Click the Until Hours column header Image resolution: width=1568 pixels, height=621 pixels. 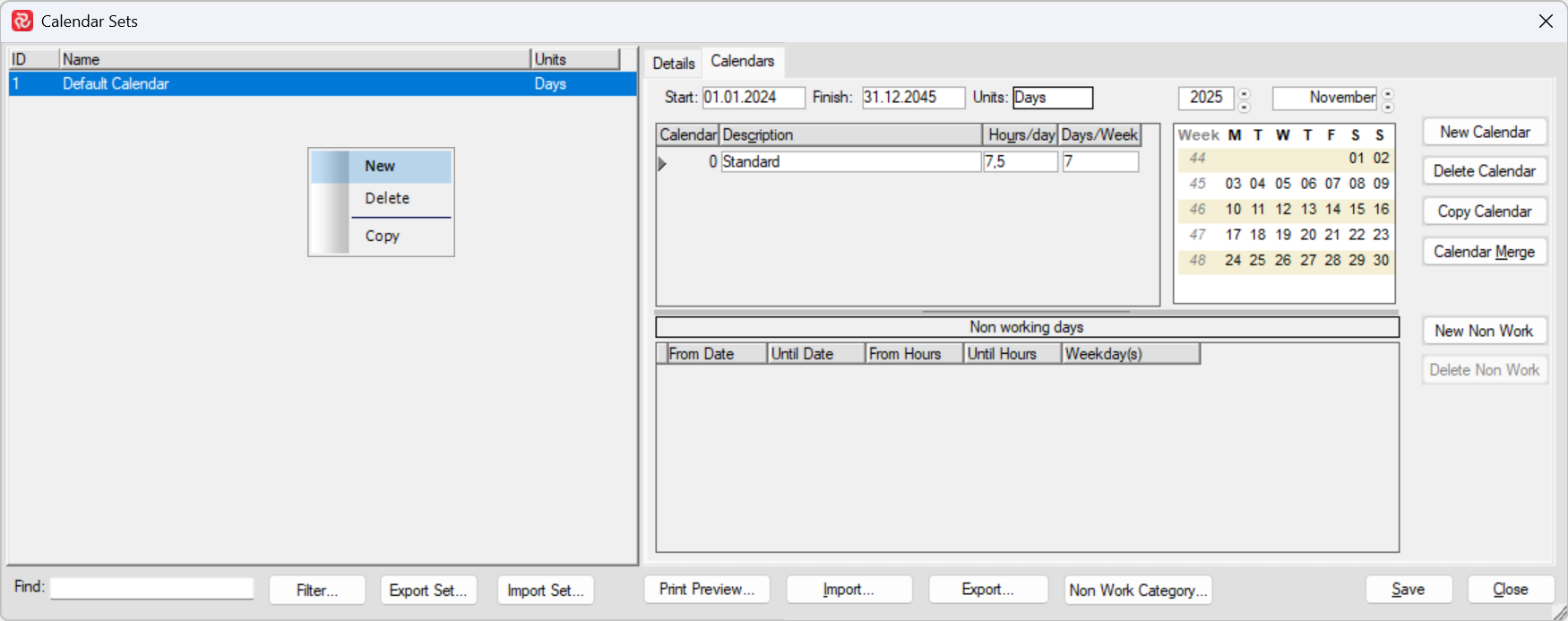click(1013, 354)
